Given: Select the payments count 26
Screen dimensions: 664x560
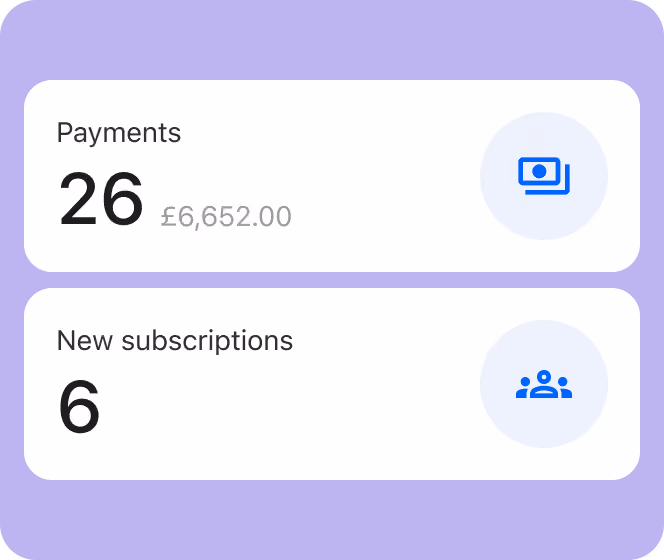Looking at the screenshot, I should click(x=101, y=199).
